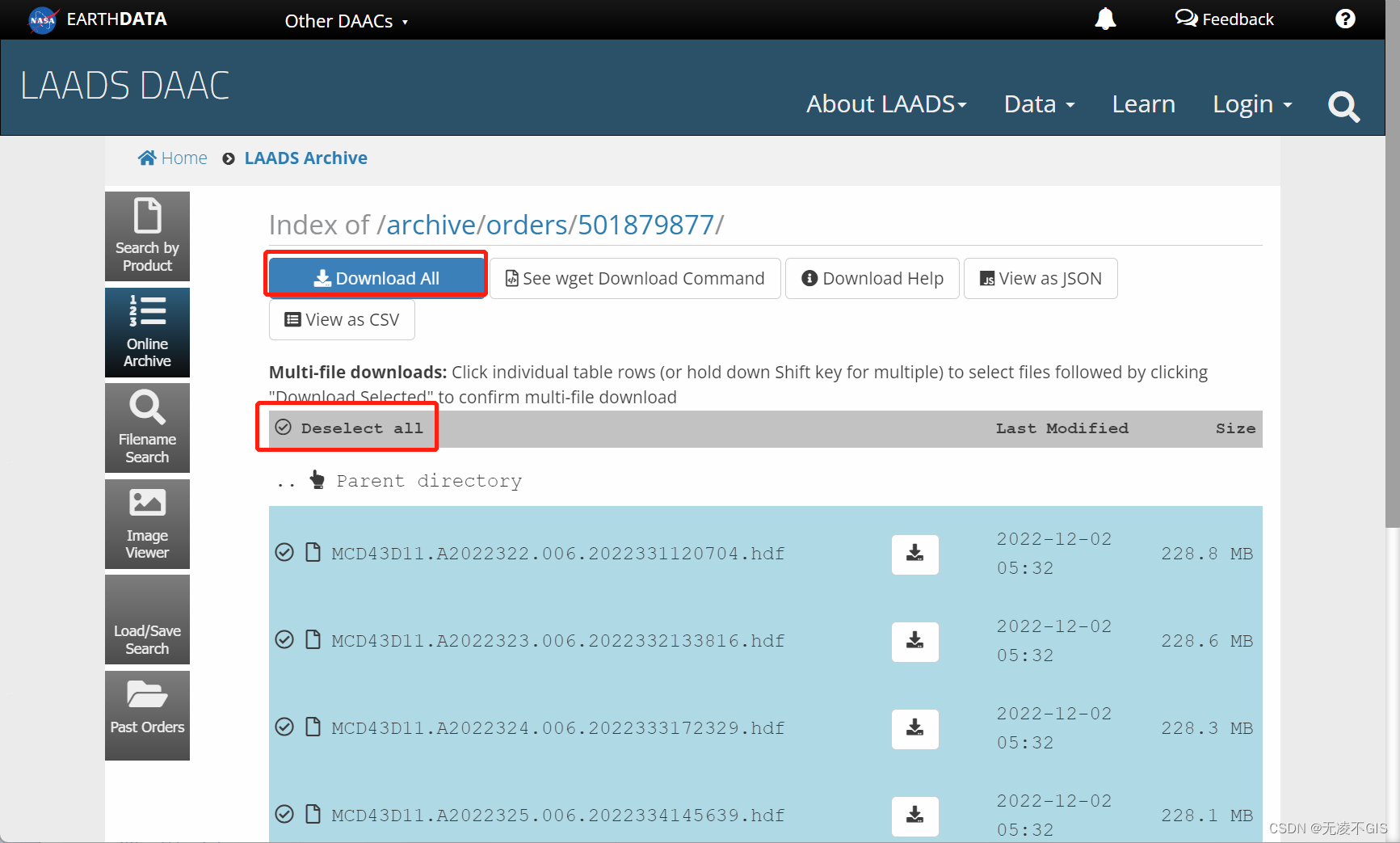The width and height of the screenshot is (1400, 843).
Task: Download file MCD43D11.A2022325 via its download icon
Action: (x=915, y=816)
